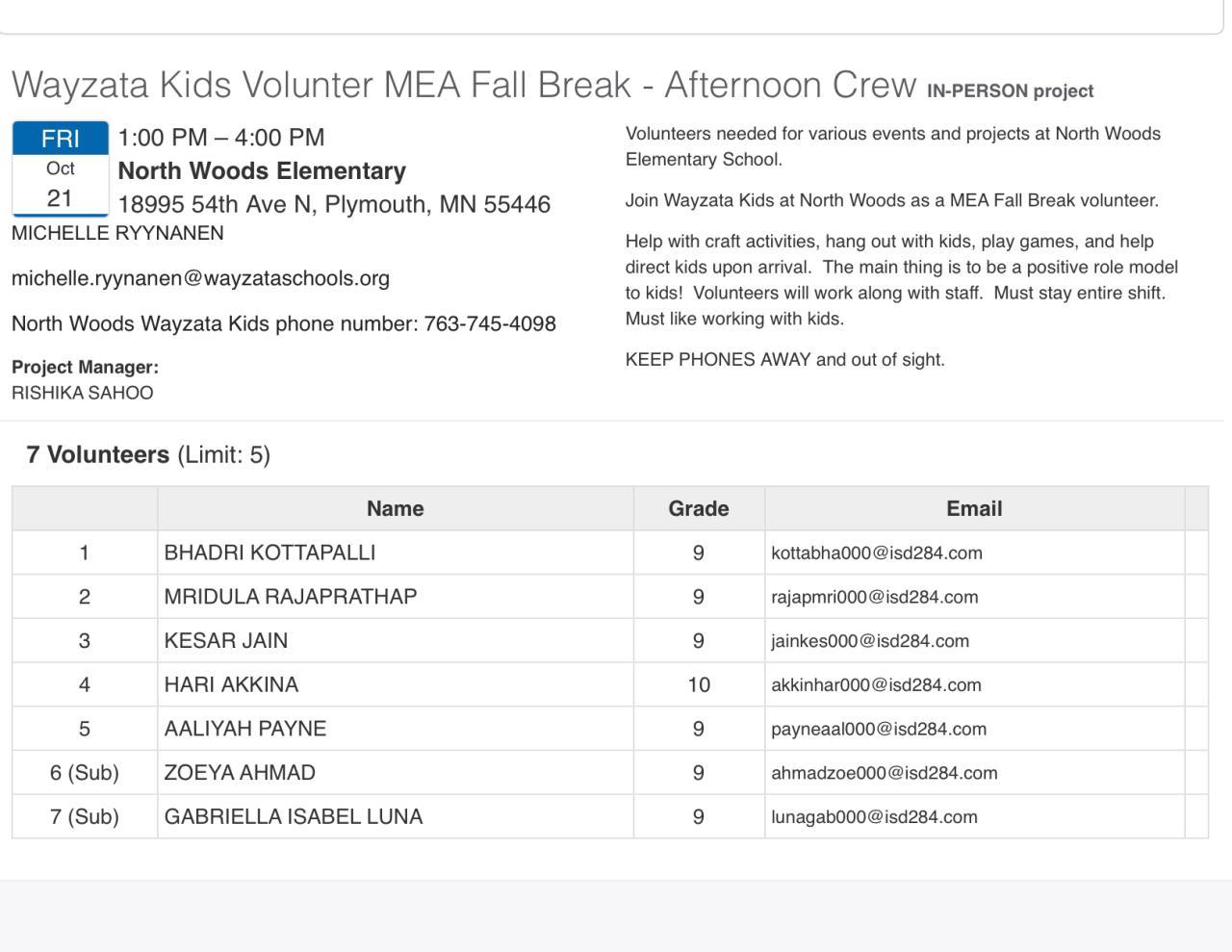1232x952 pixels.
Task: Click email payneaal000@isd284.com
Action: point(879,730)
